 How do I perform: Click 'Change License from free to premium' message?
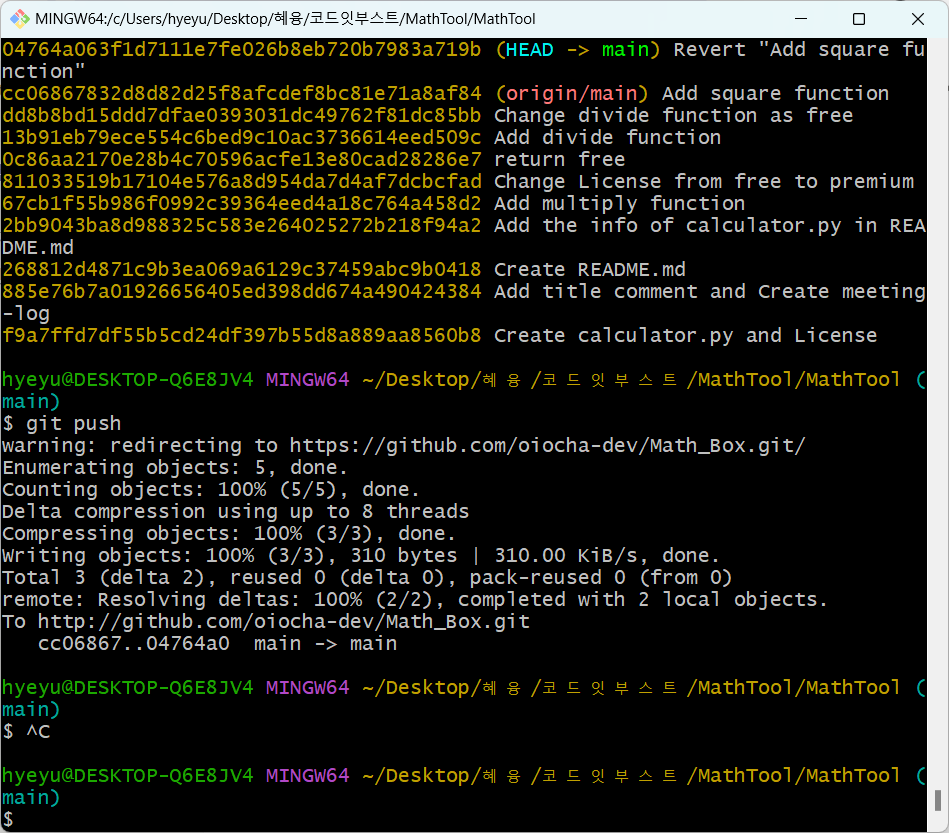pos(703,181)
